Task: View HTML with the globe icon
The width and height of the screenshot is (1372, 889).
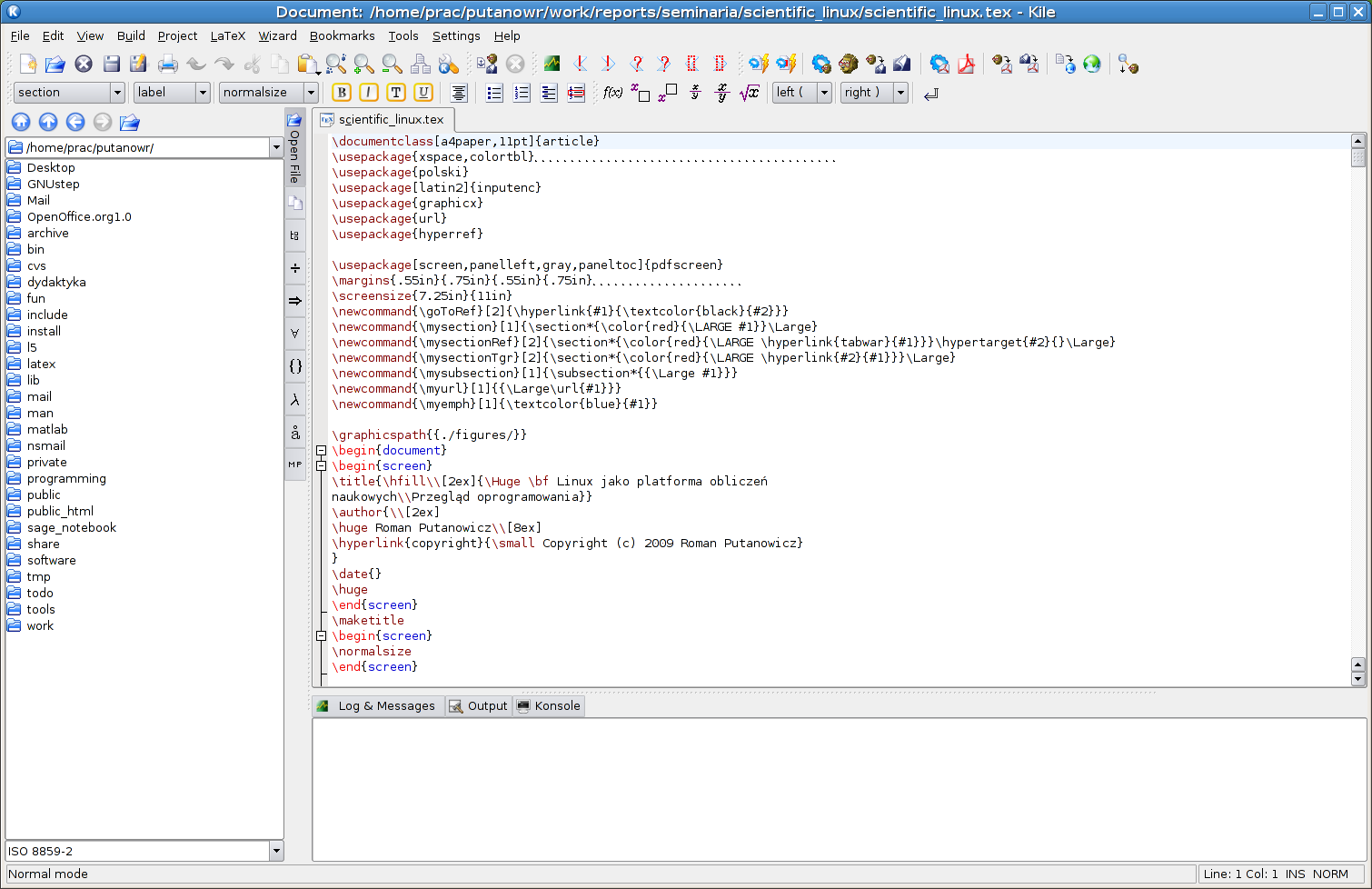Action: (1092, 64)
